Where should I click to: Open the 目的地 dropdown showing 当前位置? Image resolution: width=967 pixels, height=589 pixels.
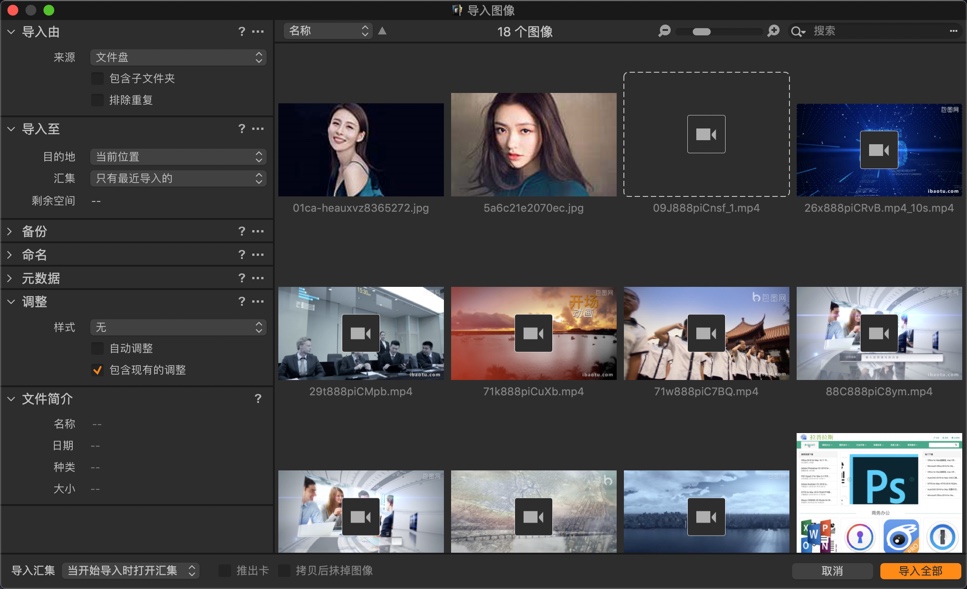(x=178, y=157)
